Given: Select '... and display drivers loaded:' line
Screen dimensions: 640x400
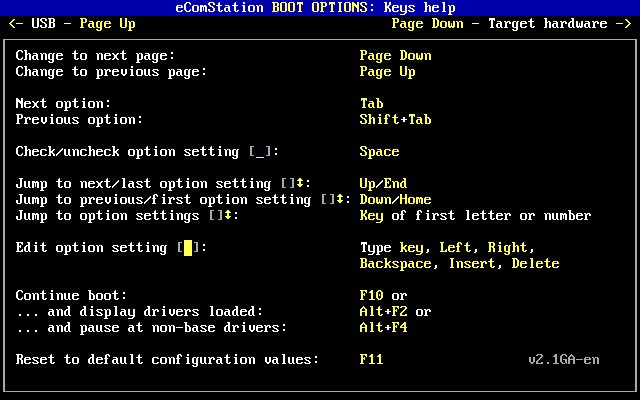Looking at the screenshot, I should pos(139,312).
